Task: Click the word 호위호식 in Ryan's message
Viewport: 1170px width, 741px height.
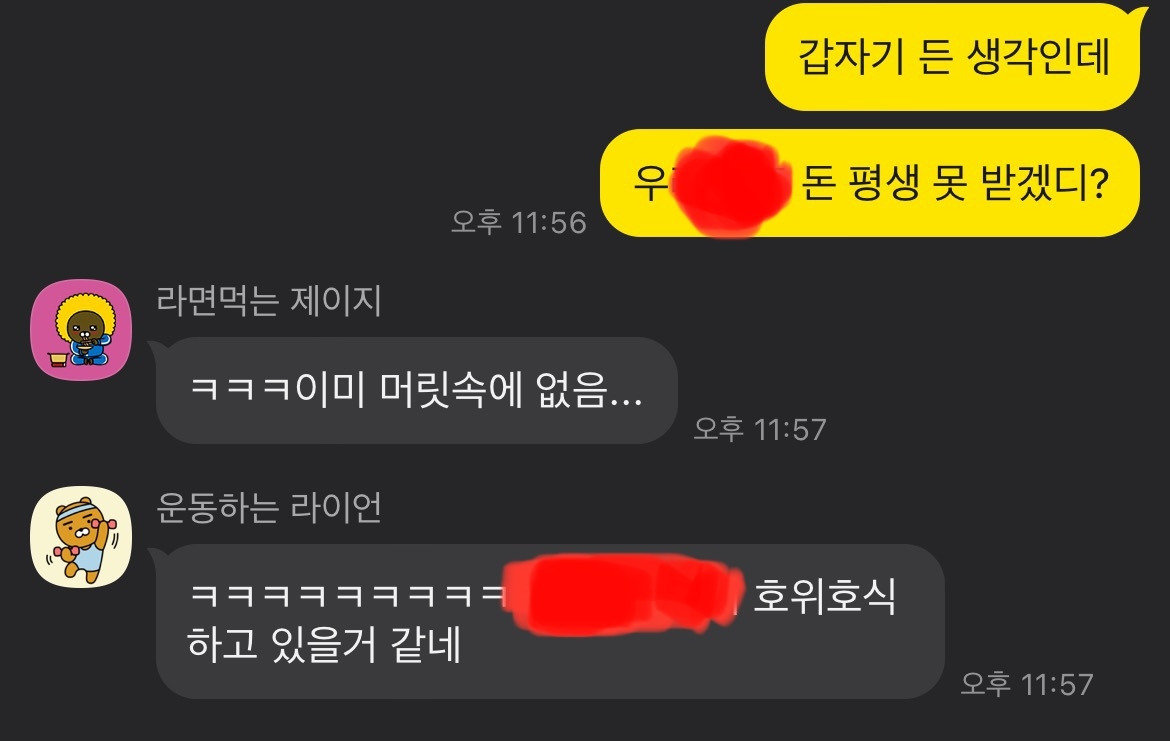Action: click(x=824, y=596)
